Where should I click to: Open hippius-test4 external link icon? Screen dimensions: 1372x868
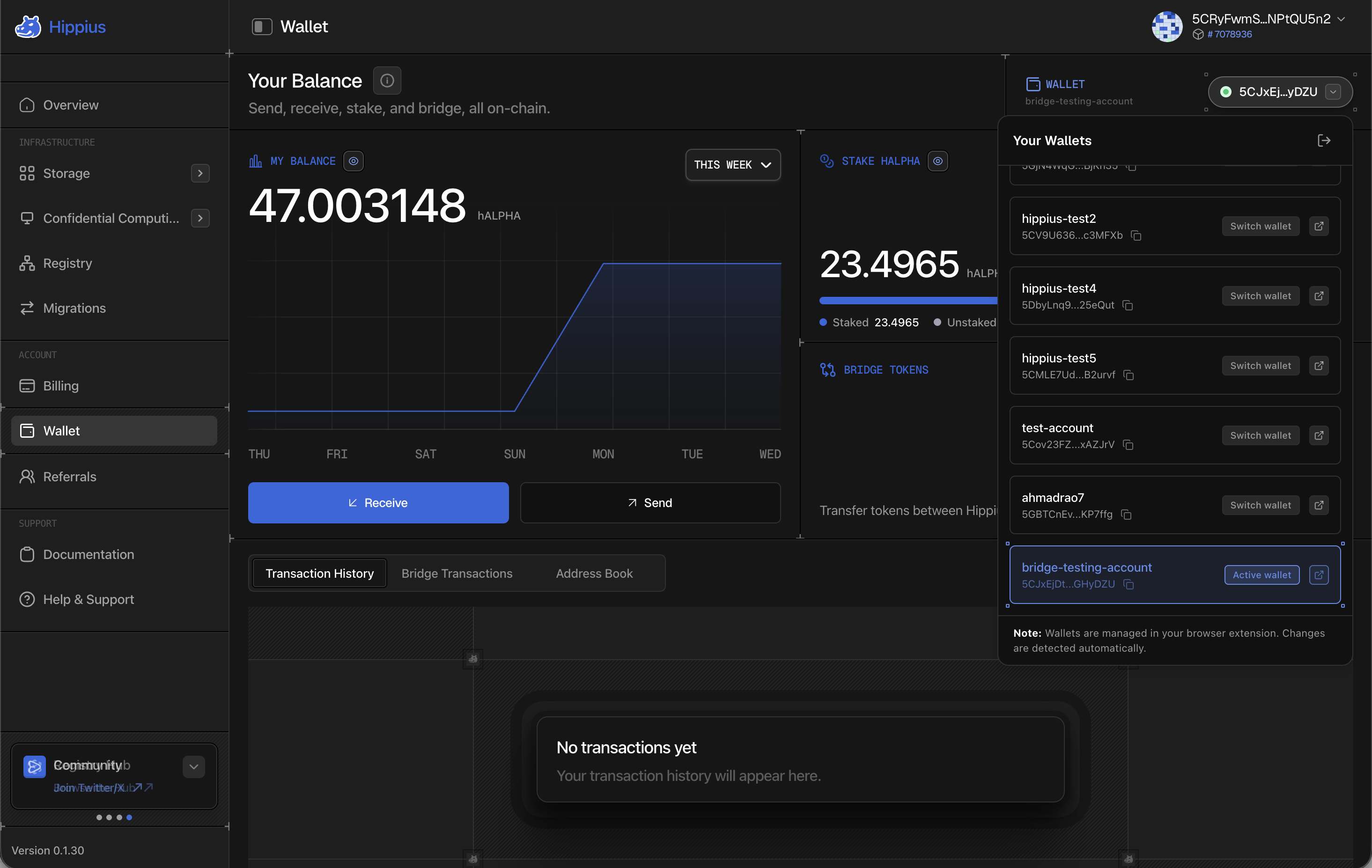pos(1319,295)
